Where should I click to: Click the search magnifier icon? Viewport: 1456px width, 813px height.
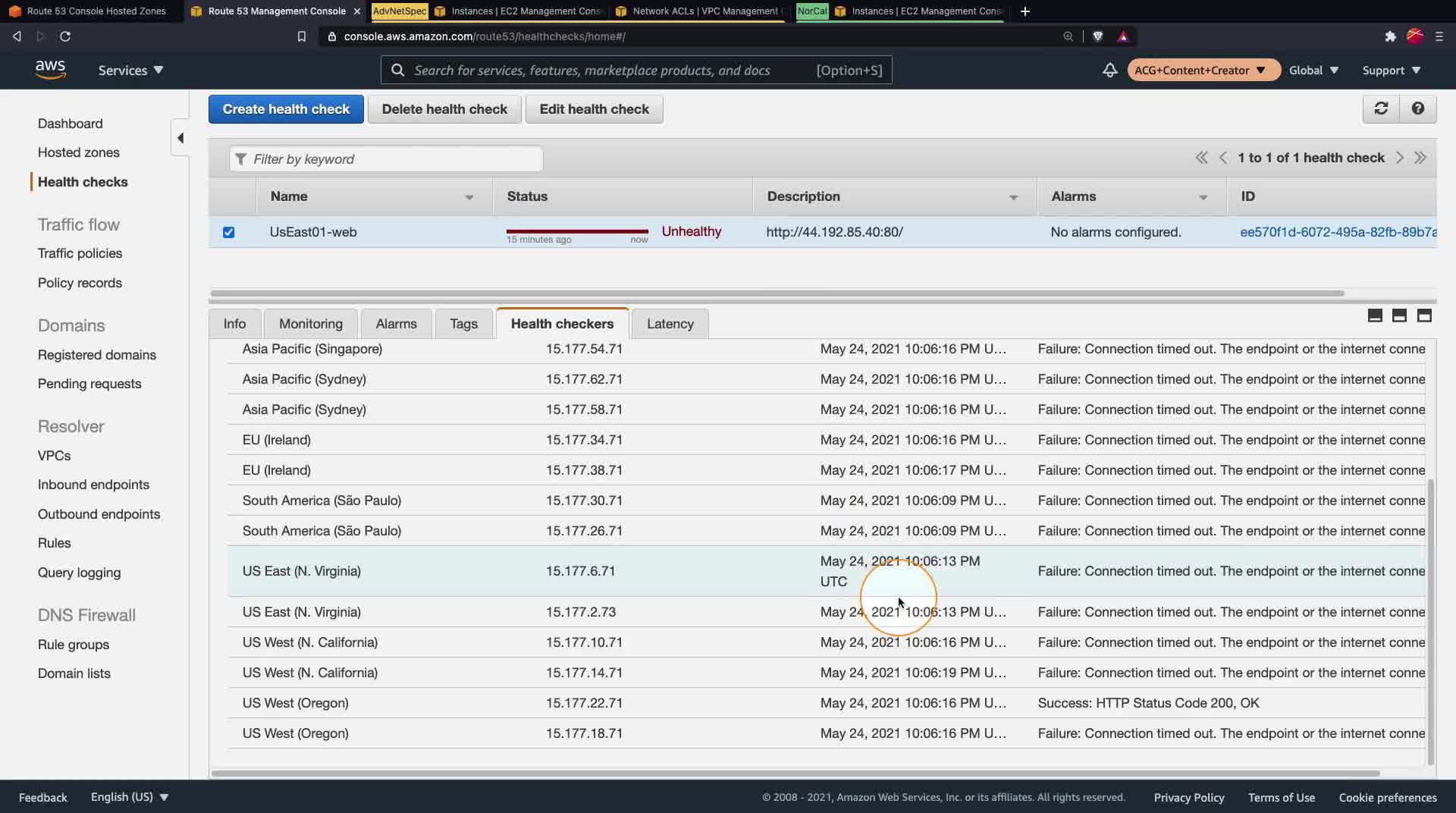pyautogui.click(x=397, y=71)
